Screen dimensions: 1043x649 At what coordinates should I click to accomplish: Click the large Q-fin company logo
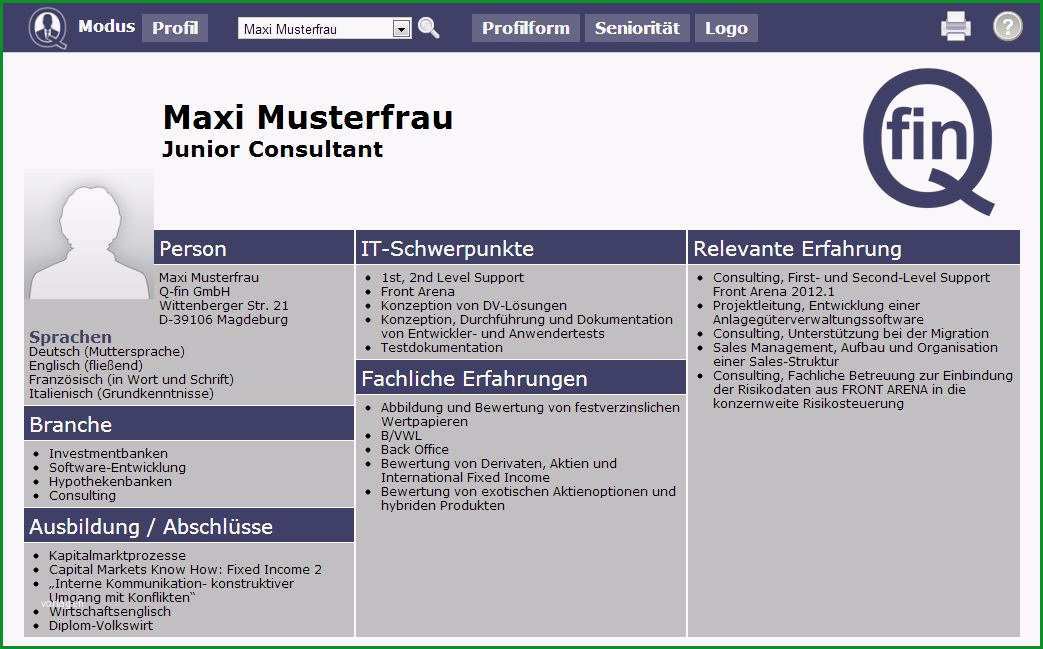pyautogui.click(x=929, y=142)
